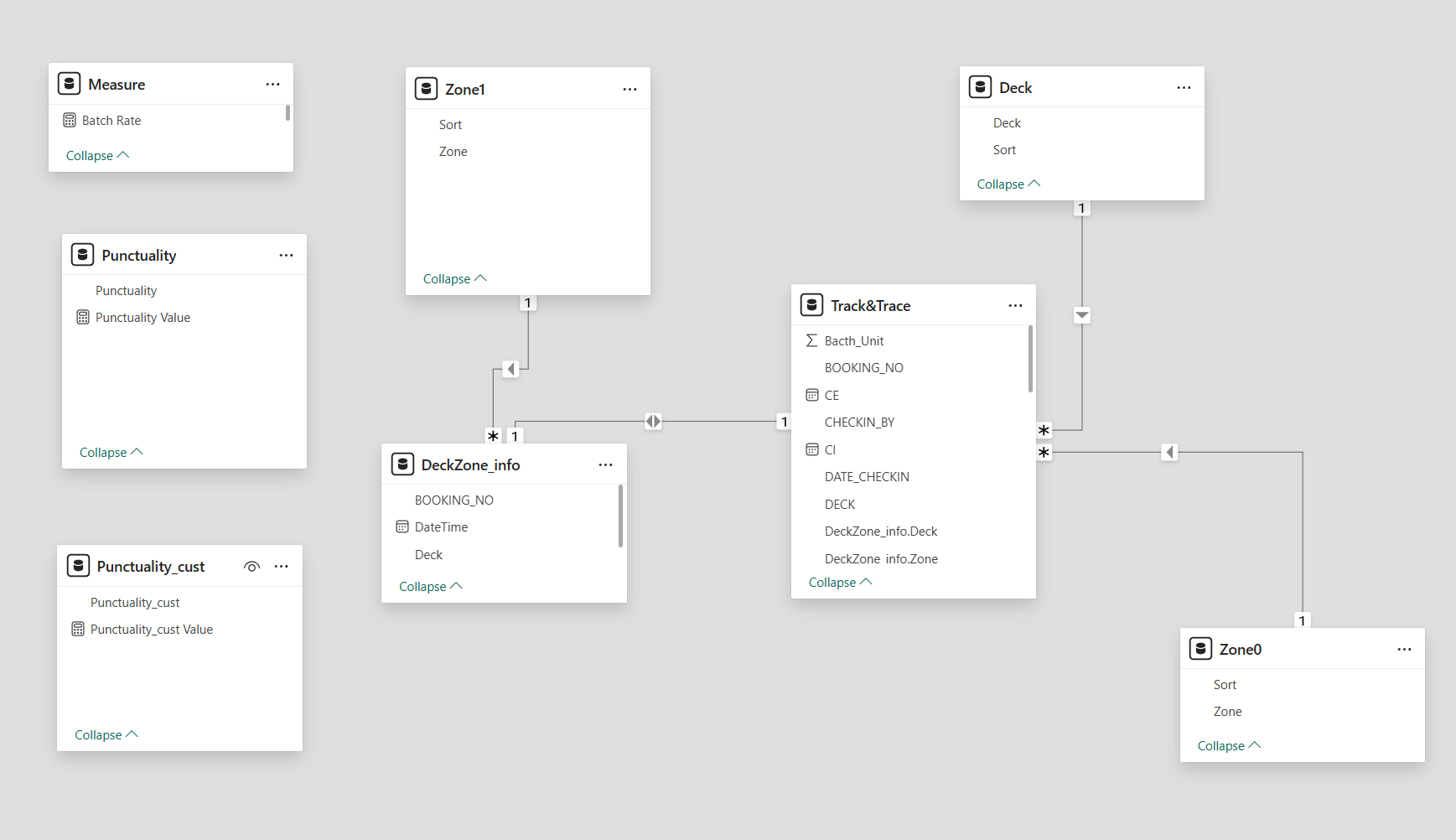Collapse the Punctuality_cust table
The width and height of the screenshot is (1456, 840).
106,735
